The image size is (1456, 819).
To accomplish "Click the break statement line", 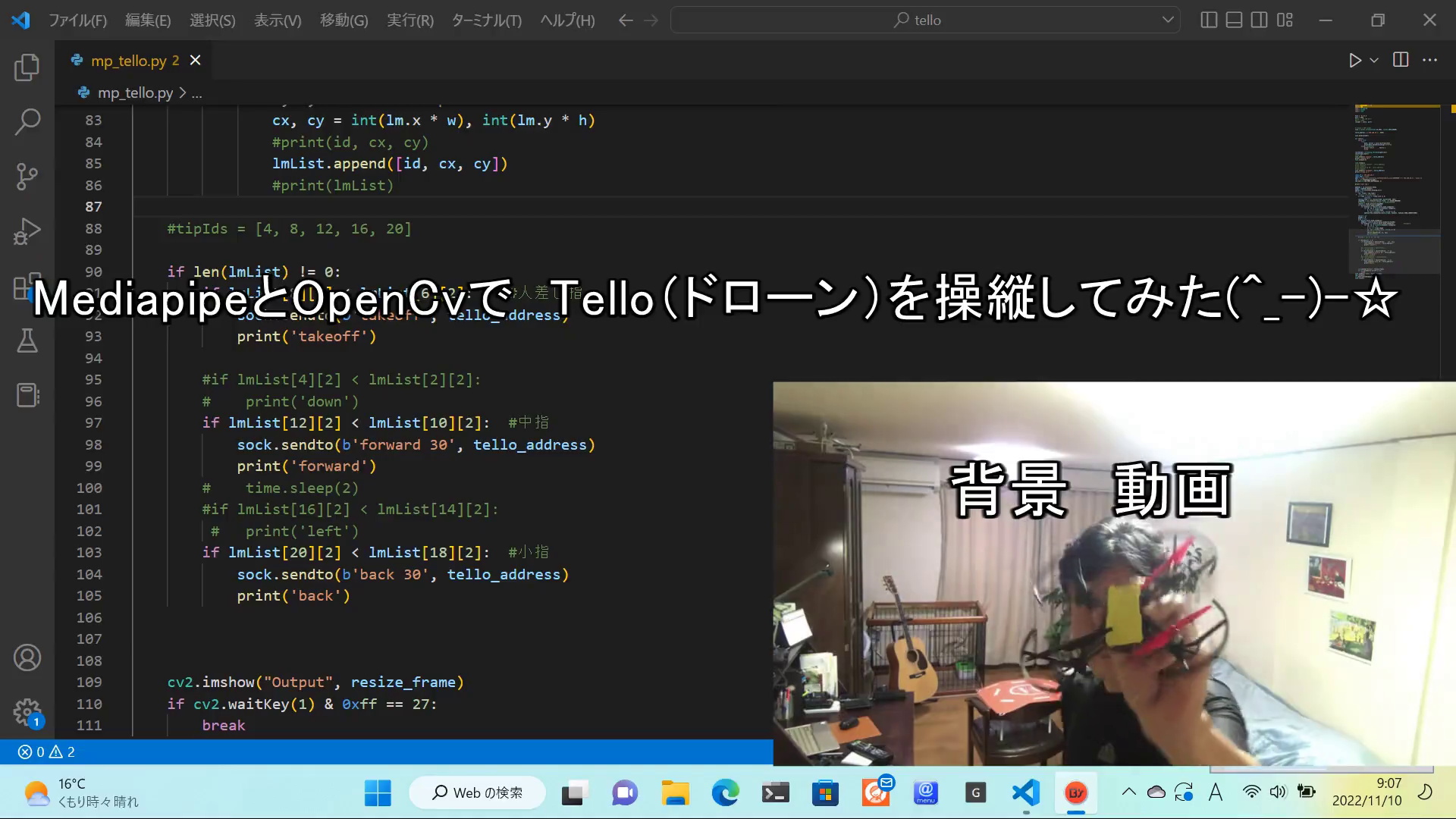I will 224,725.
